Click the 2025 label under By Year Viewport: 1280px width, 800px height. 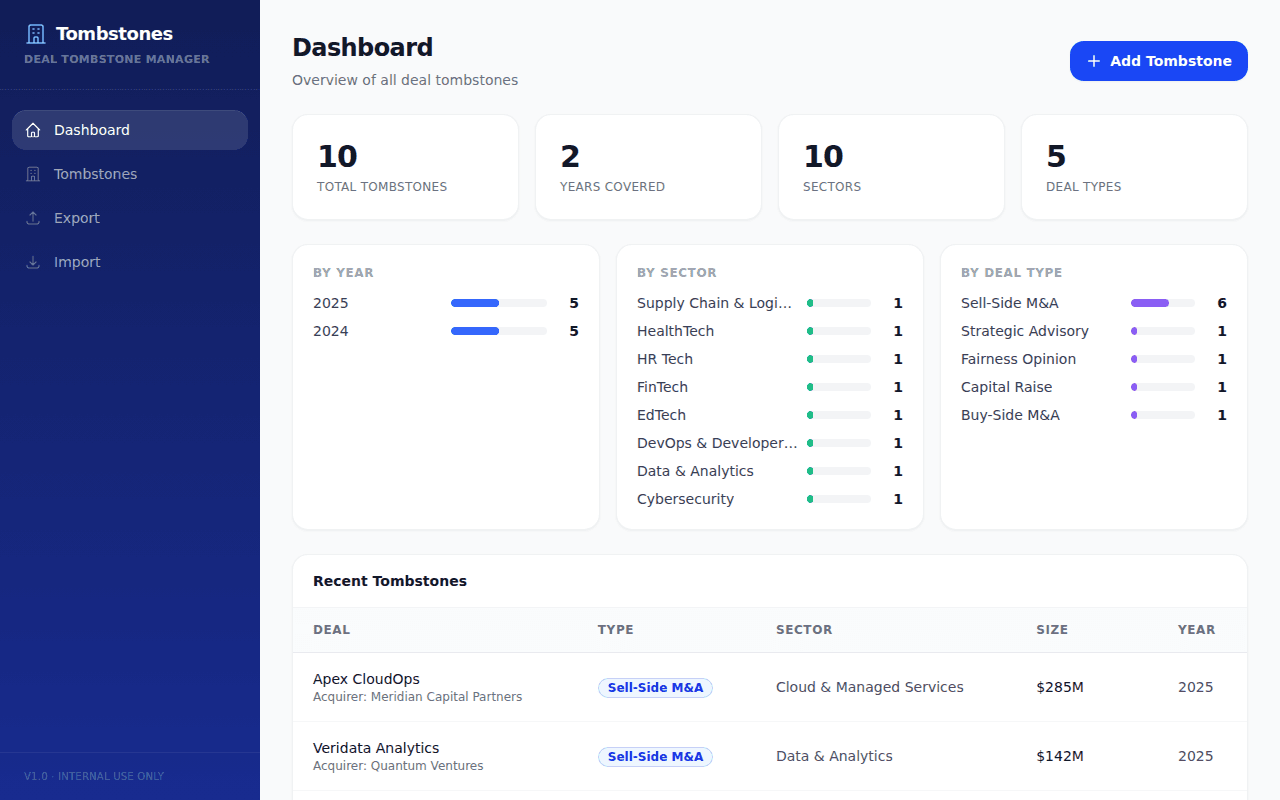tap(331, 303)
